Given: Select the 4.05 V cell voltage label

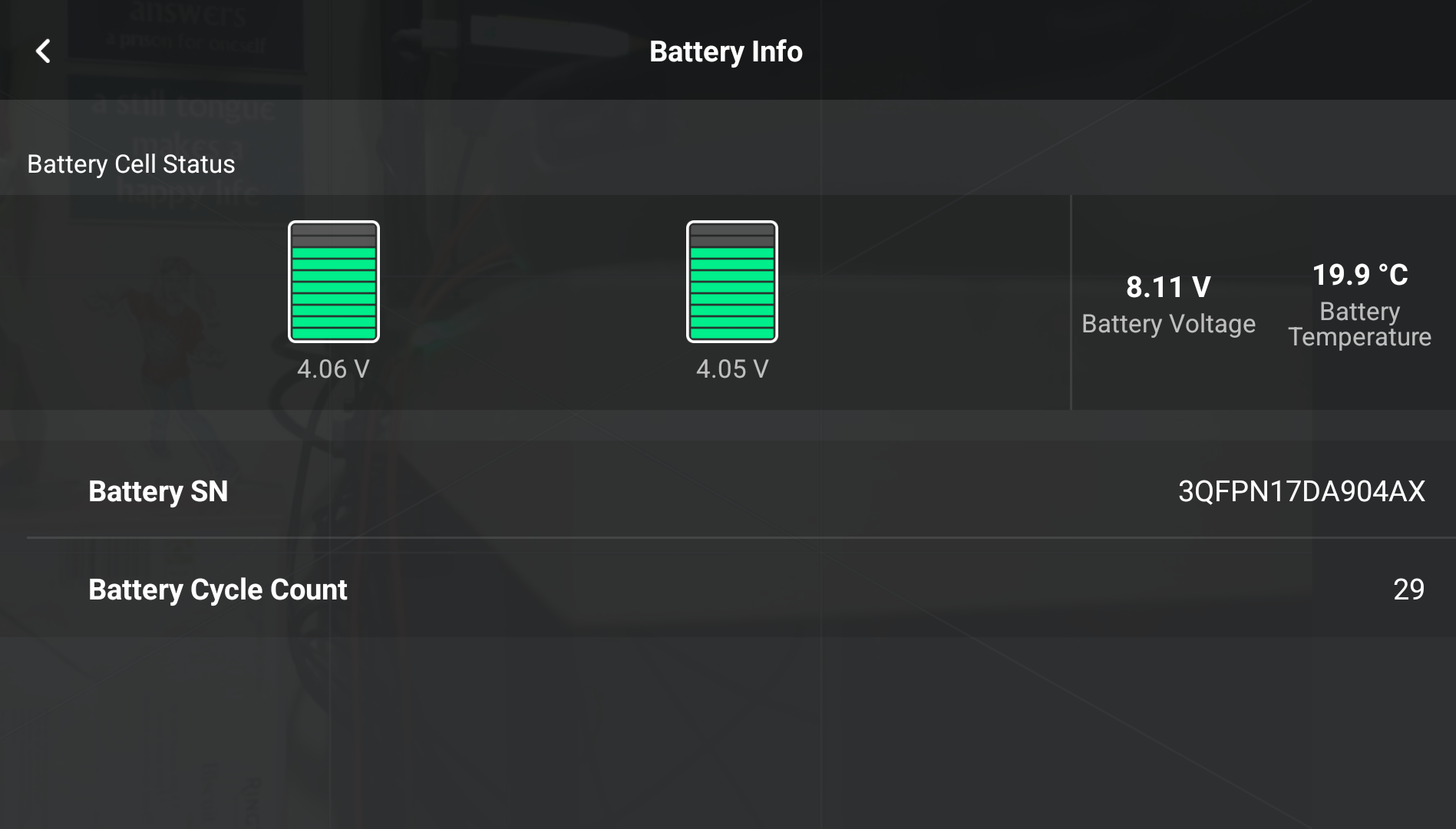Looking at the screenshot, I should pyautogui.click(x=731, y=369).
